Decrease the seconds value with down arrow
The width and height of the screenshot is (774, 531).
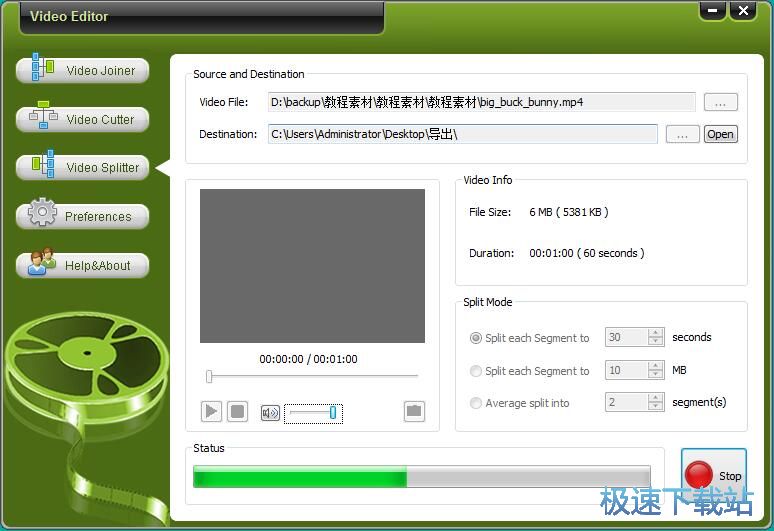click(x=656, y=341)
